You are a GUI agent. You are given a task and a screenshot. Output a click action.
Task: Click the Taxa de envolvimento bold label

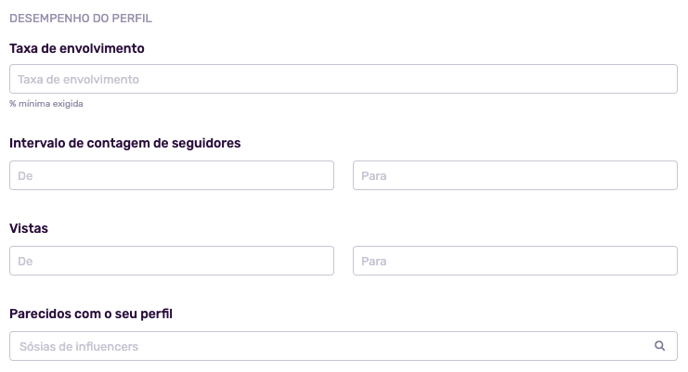[77, 48]
